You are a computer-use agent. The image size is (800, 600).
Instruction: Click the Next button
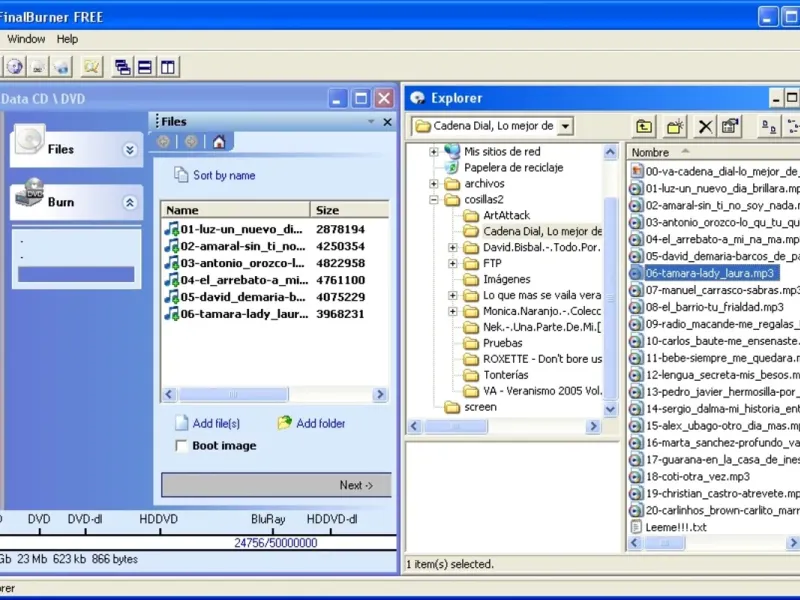coord(277,485)
